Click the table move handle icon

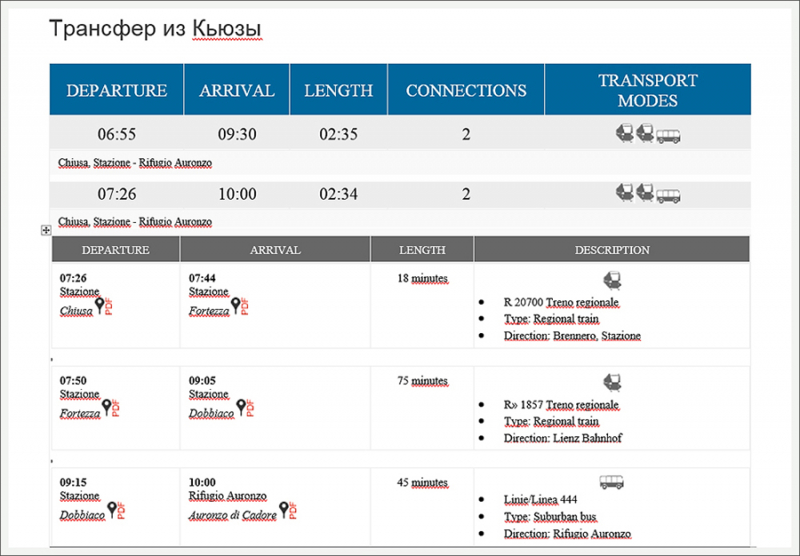click(x=46, y=231)
